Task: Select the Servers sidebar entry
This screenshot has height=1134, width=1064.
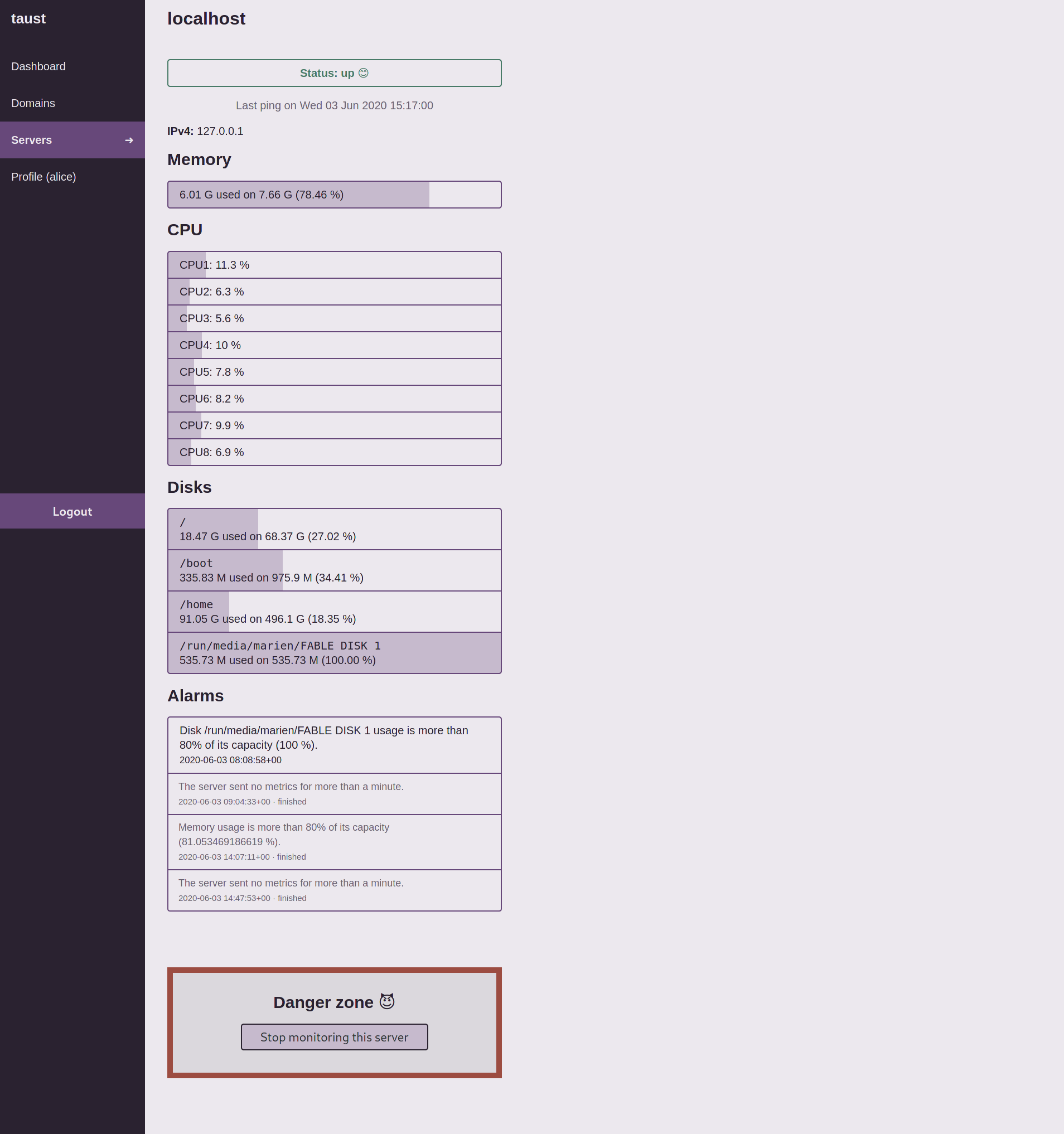Action: (x=31, y=140)
